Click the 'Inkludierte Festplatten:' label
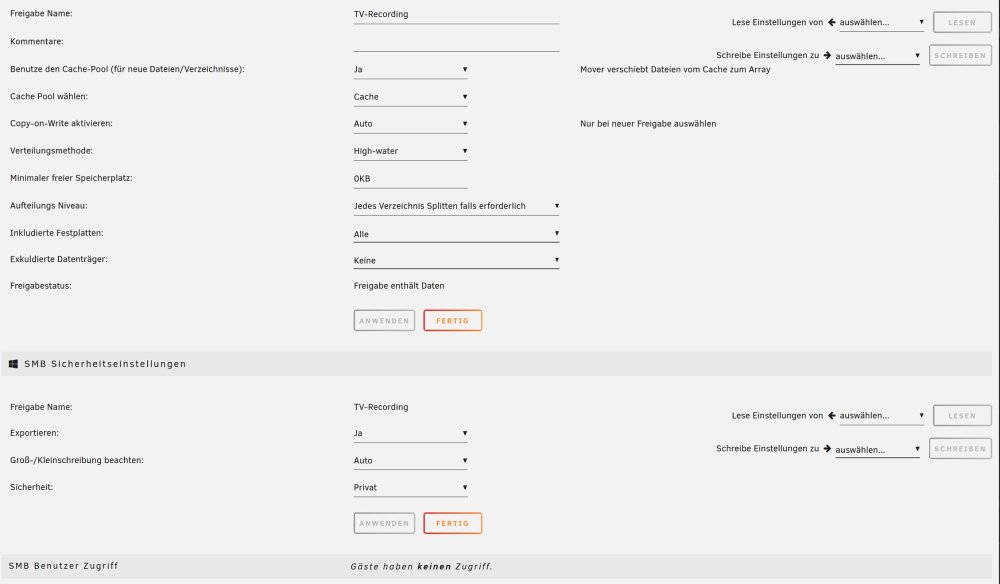 56,233
